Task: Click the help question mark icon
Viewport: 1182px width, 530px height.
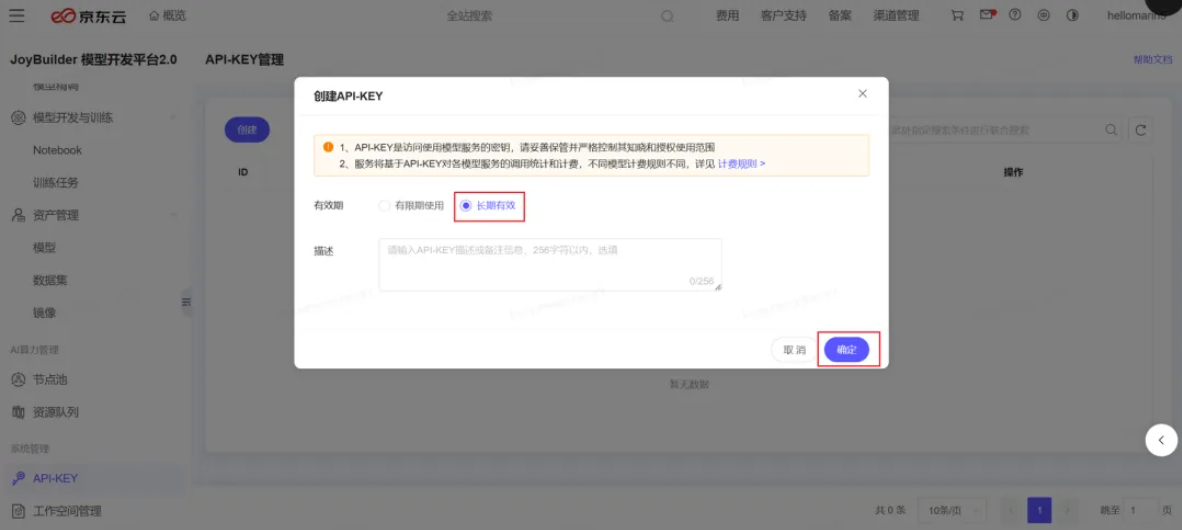Action: pos(1015,16)
